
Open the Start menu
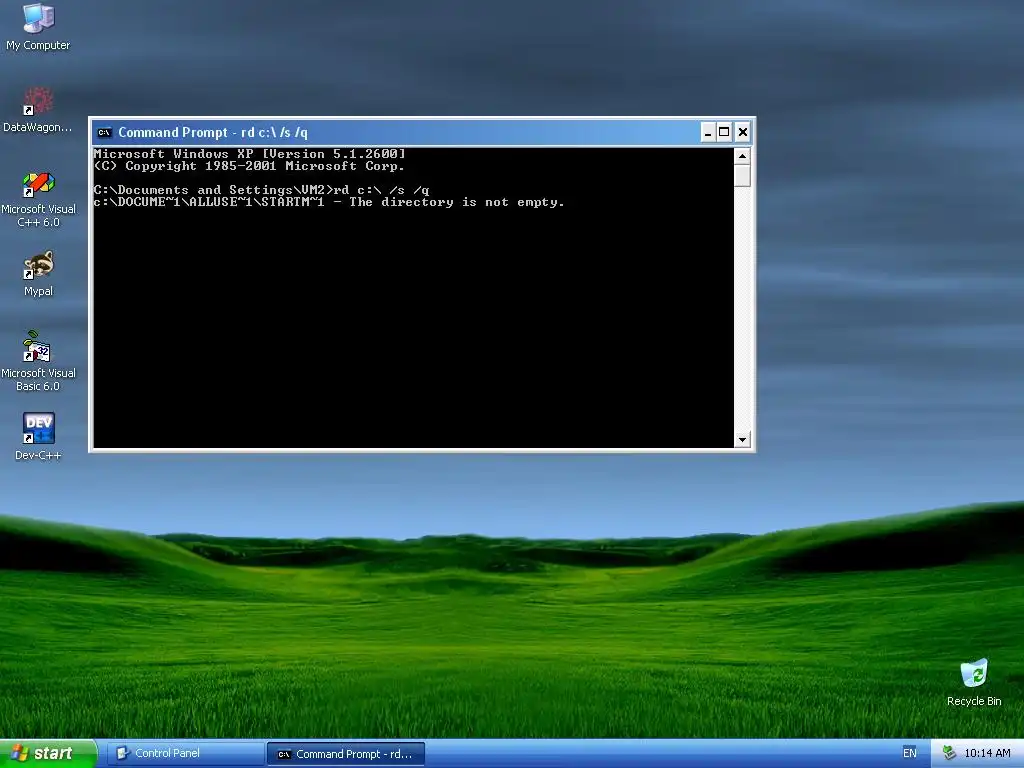pyautogui.click(x=48, y=754)
